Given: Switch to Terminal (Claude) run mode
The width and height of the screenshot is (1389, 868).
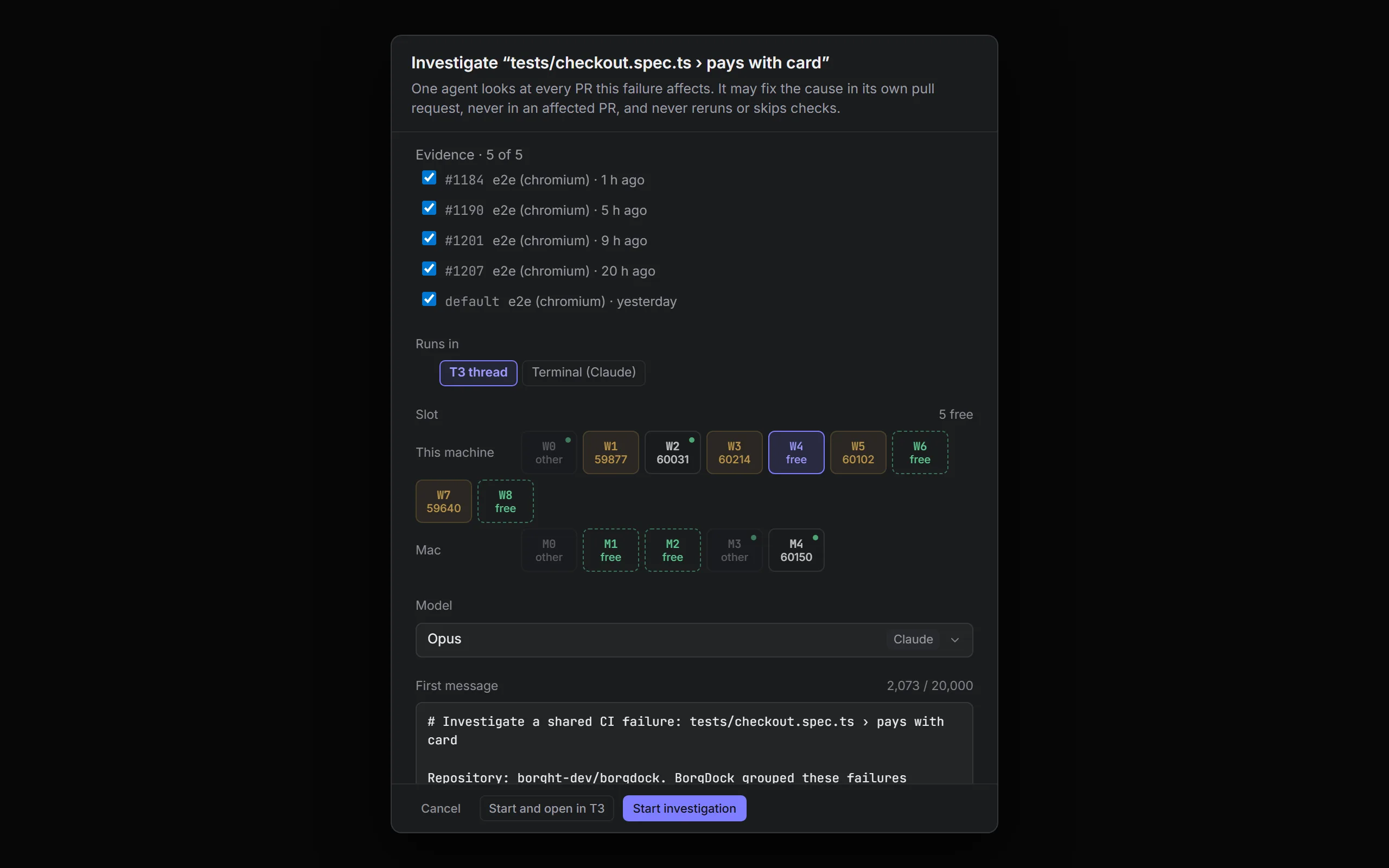Looking at the screenshot, I should tap(584, 373).
